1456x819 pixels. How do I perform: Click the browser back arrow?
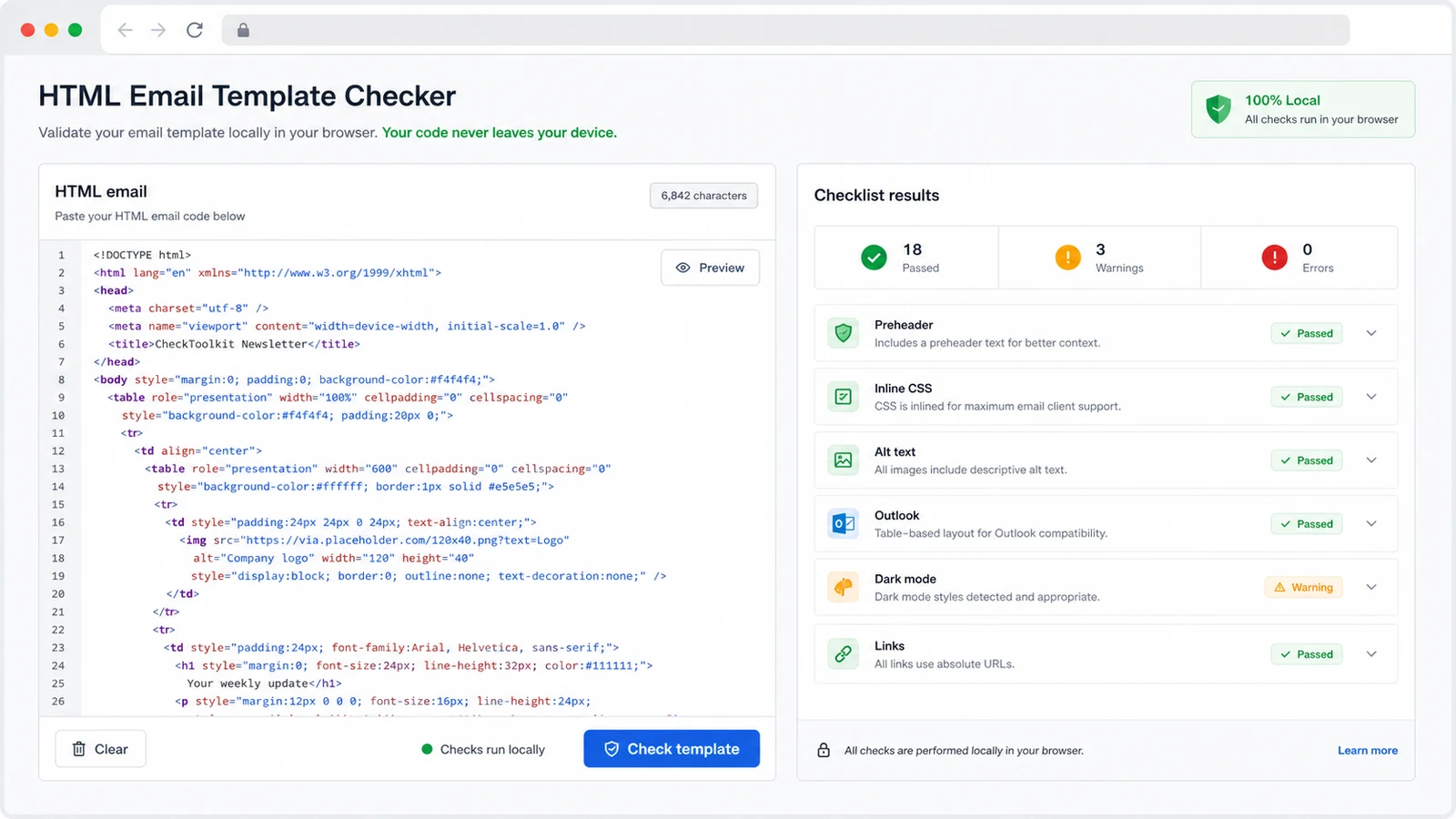pyautogui.click(x=126, y=30)
